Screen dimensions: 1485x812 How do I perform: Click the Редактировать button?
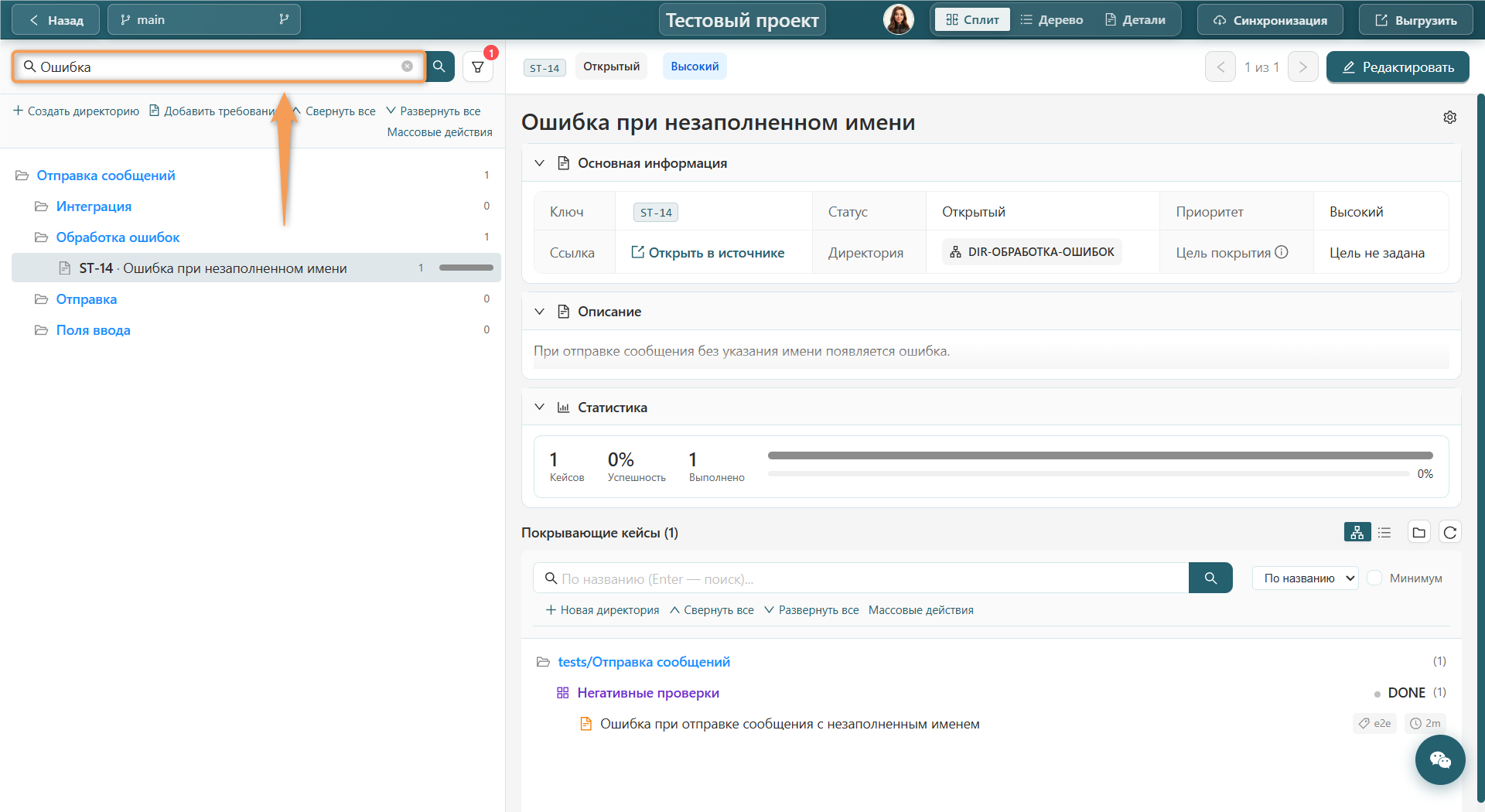click(1398, 67)
